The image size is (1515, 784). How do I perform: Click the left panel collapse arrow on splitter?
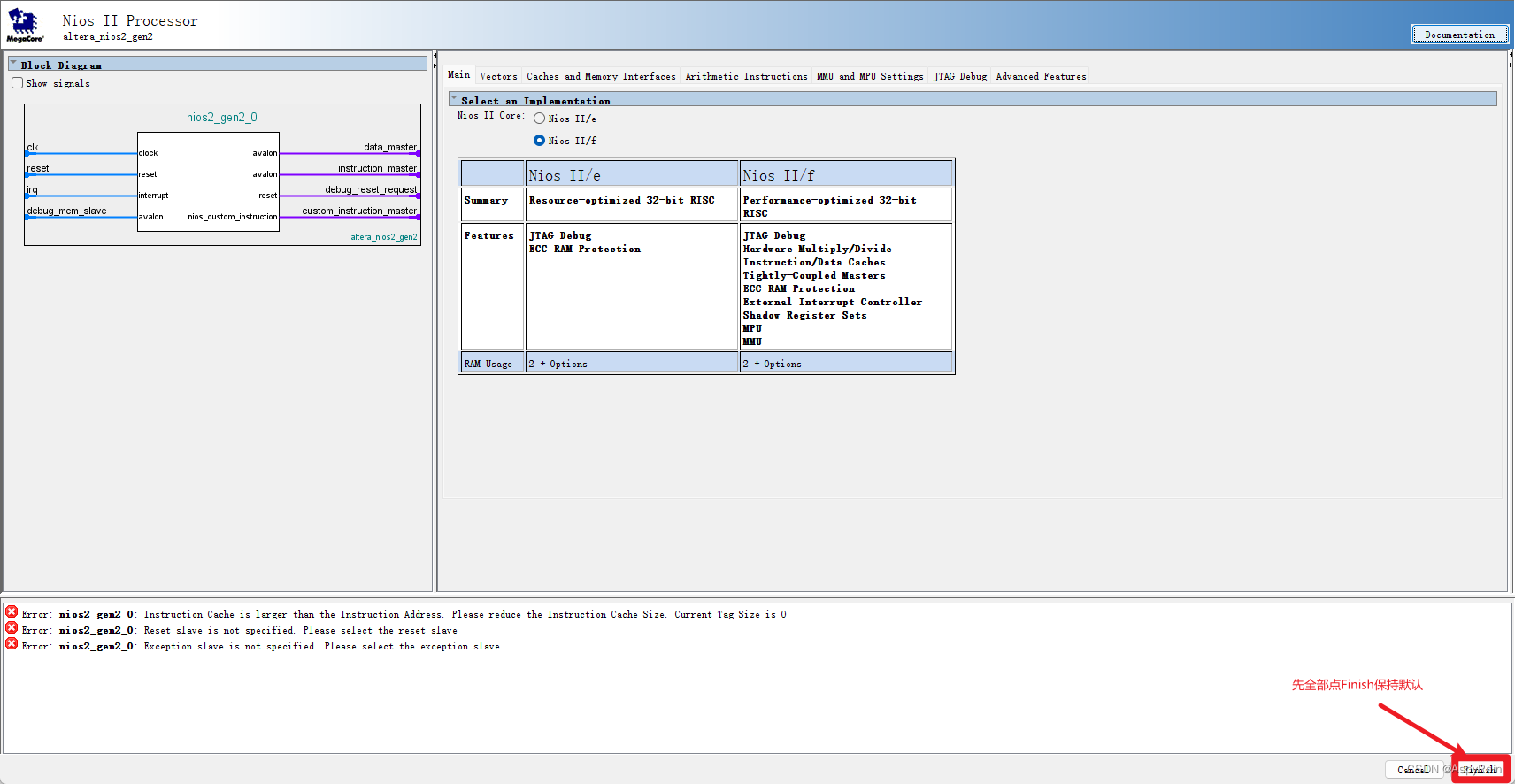(435, 56)
